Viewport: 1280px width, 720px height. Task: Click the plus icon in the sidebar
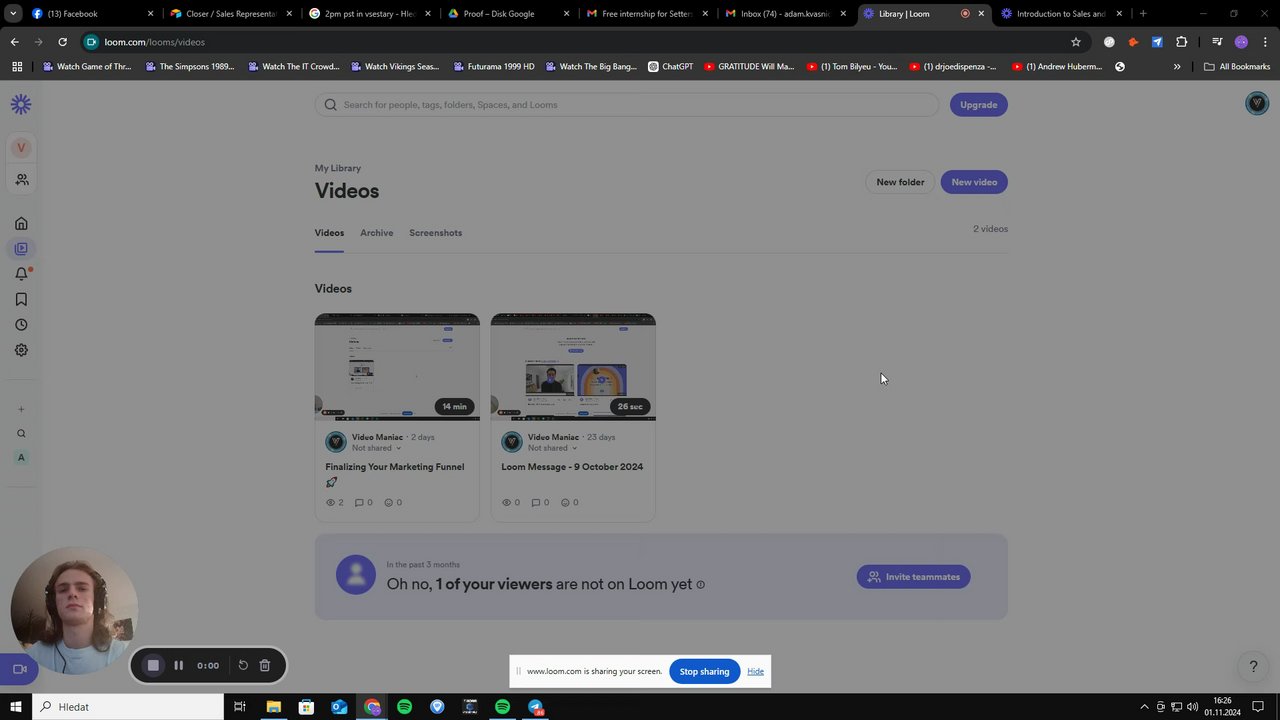coord(21,409)
